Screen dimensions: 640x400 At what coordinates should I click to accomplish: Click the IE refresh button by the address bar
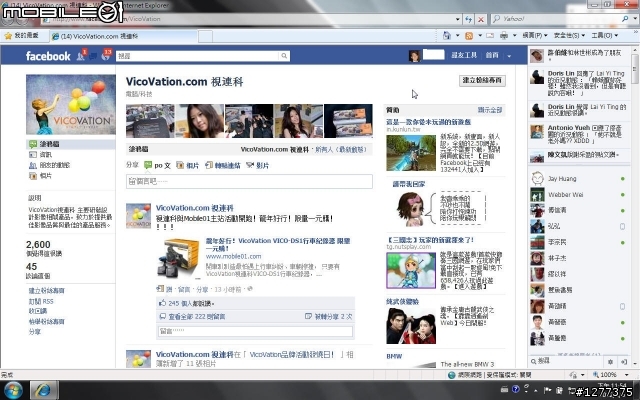[469, 19]
